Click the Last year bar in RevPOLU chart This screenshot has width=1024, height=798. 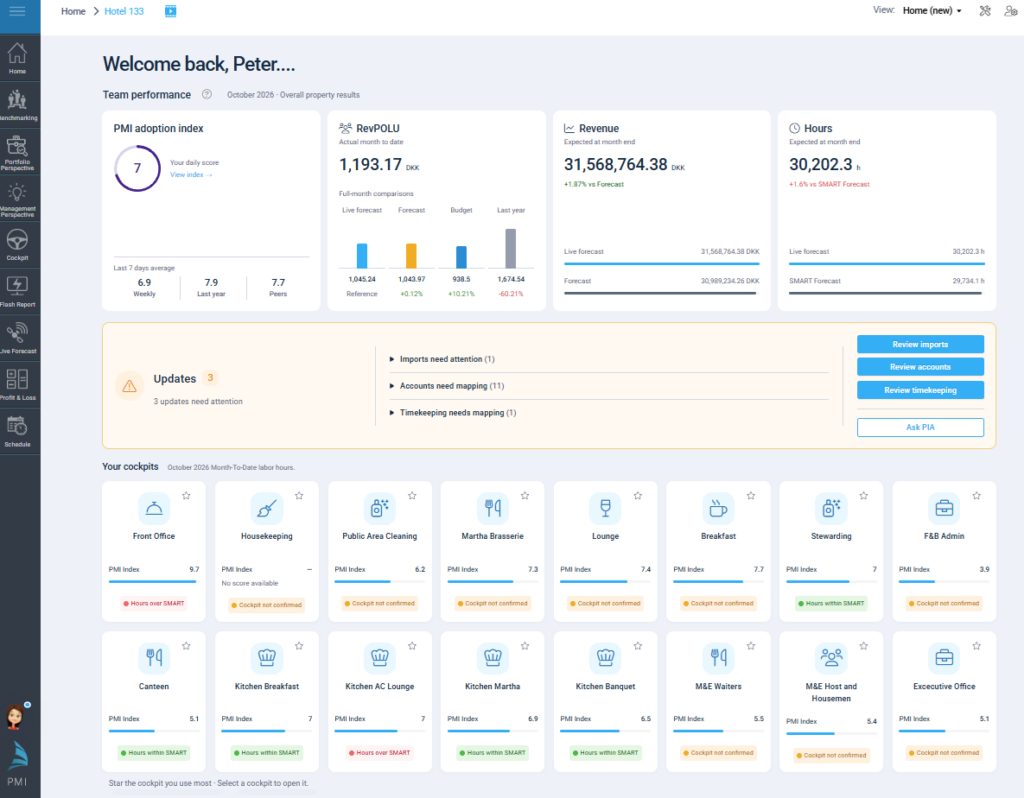(511, 248)
